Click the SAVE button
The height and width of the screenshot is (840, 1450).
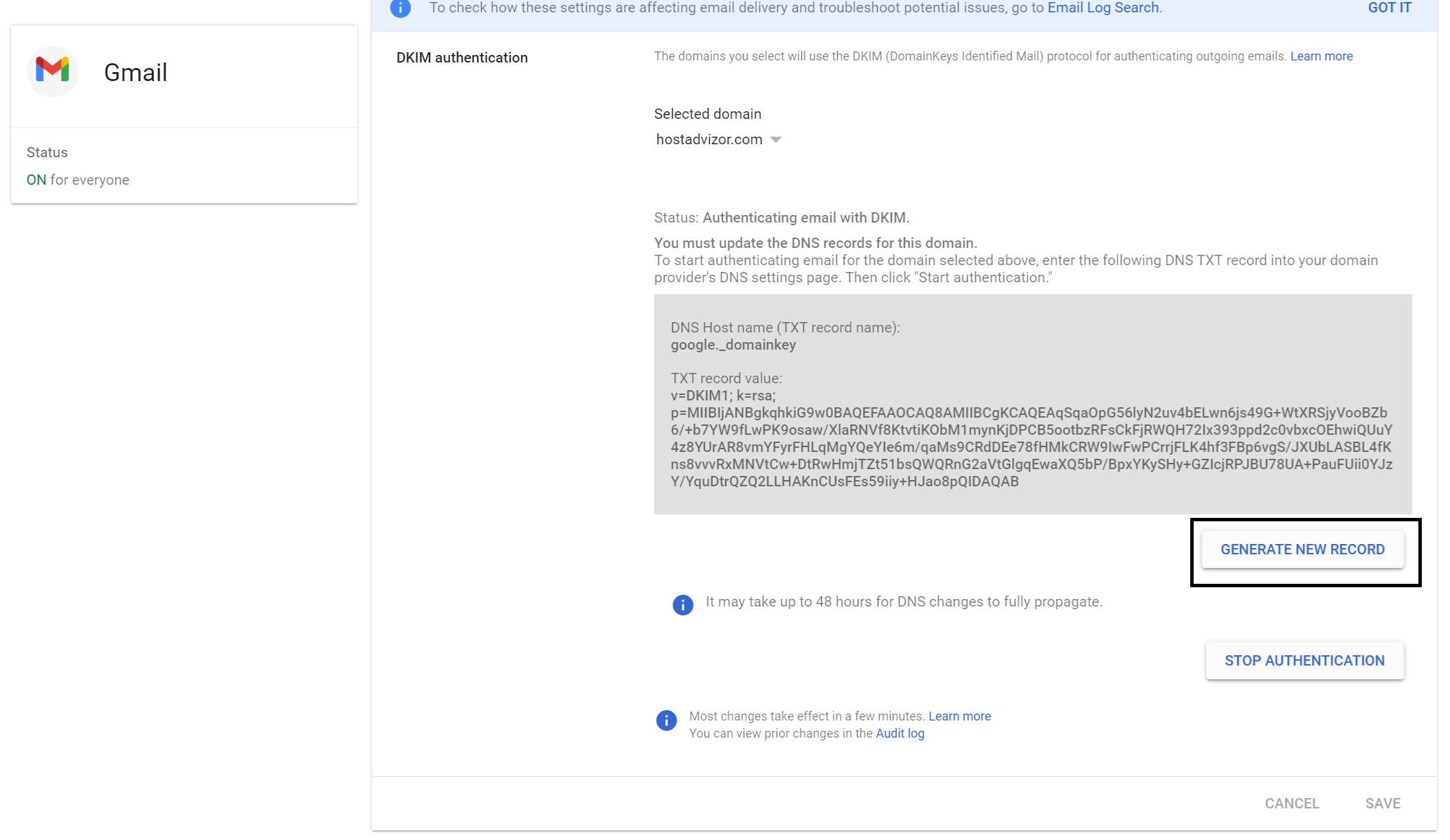(1382, 804)
